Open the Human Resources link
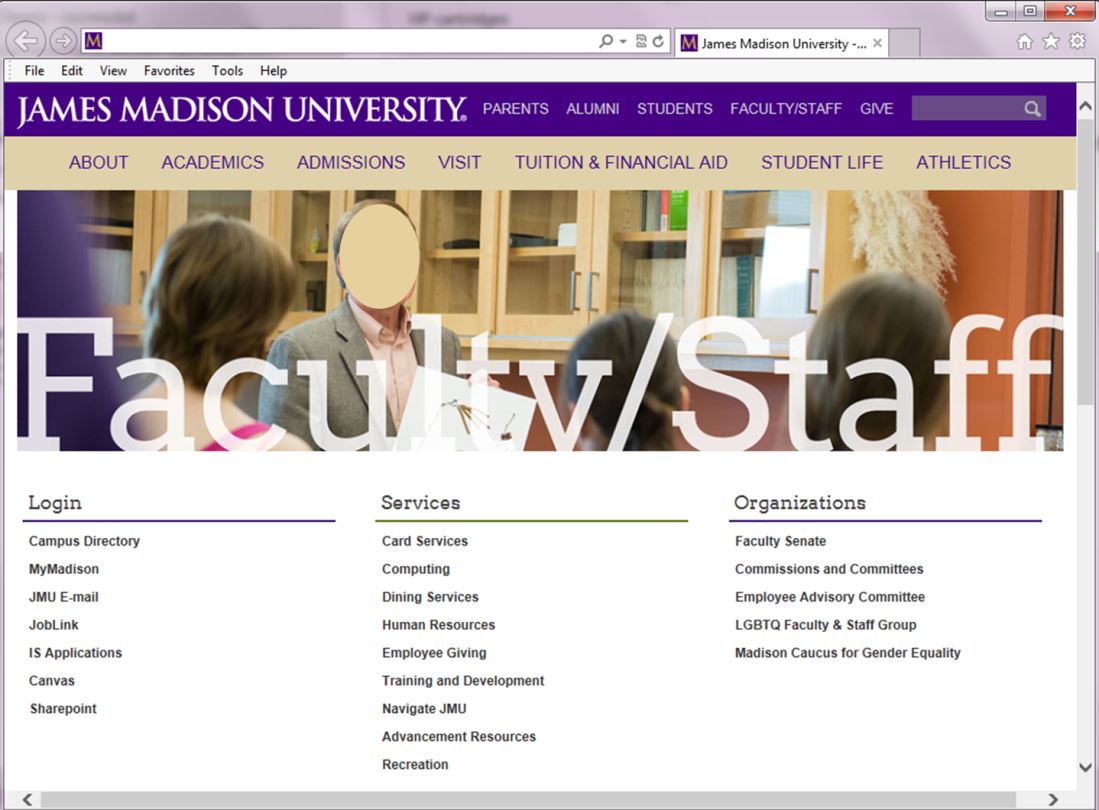The width and height of the screenshot is (1099, 810). pos(438,625)
